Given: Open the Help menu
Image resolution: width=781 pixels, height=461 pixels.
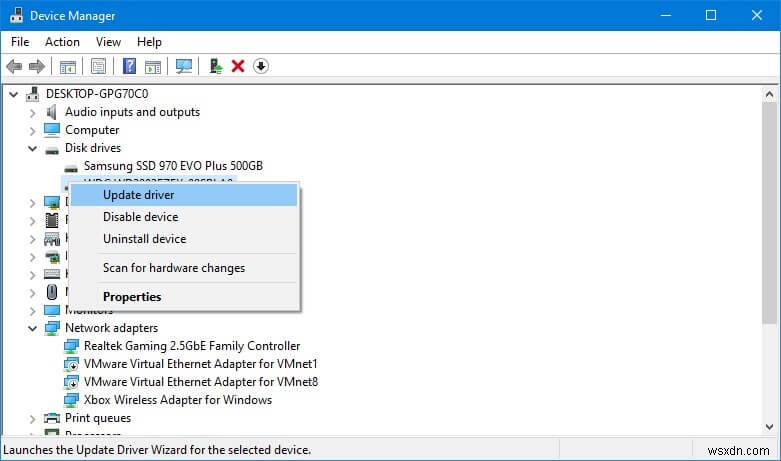Looking at the screenshot, I should pyautogui.click(x=149, y=42).
